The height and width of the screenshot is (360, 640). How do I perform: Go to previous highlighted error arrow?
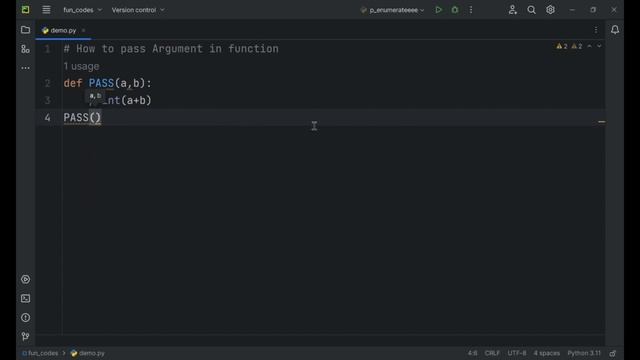click(x=589, y=47)
